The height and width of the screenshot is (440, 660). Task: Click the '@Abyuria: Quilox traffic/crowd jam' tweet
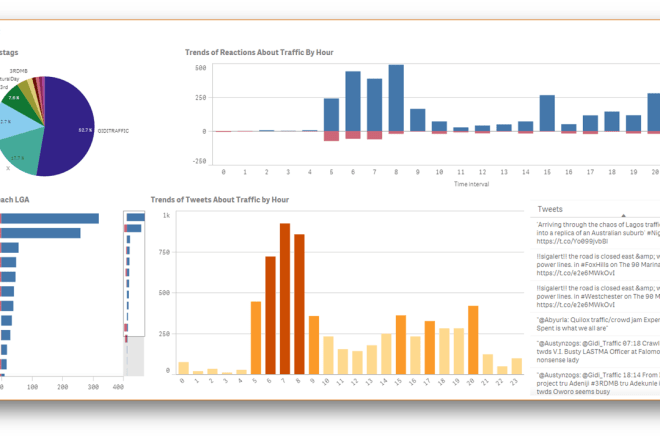595,324
